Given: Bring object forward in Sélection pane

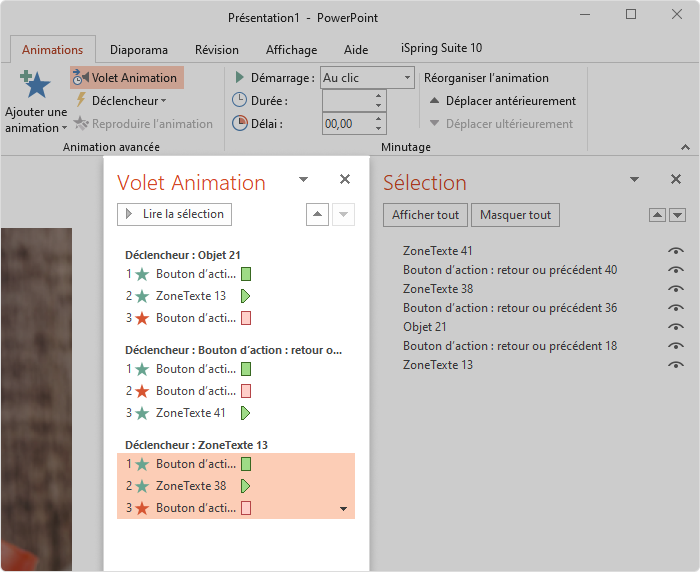Looking at the screenshot, I should click(x=657, y=215).
